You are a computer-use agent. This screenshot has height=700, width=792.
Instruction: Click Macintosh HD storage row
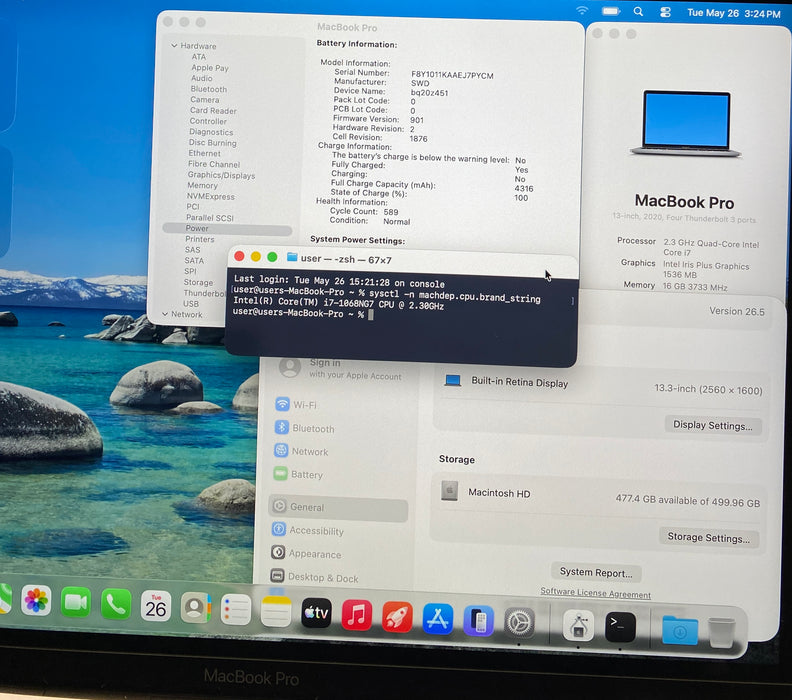point(600,497)
